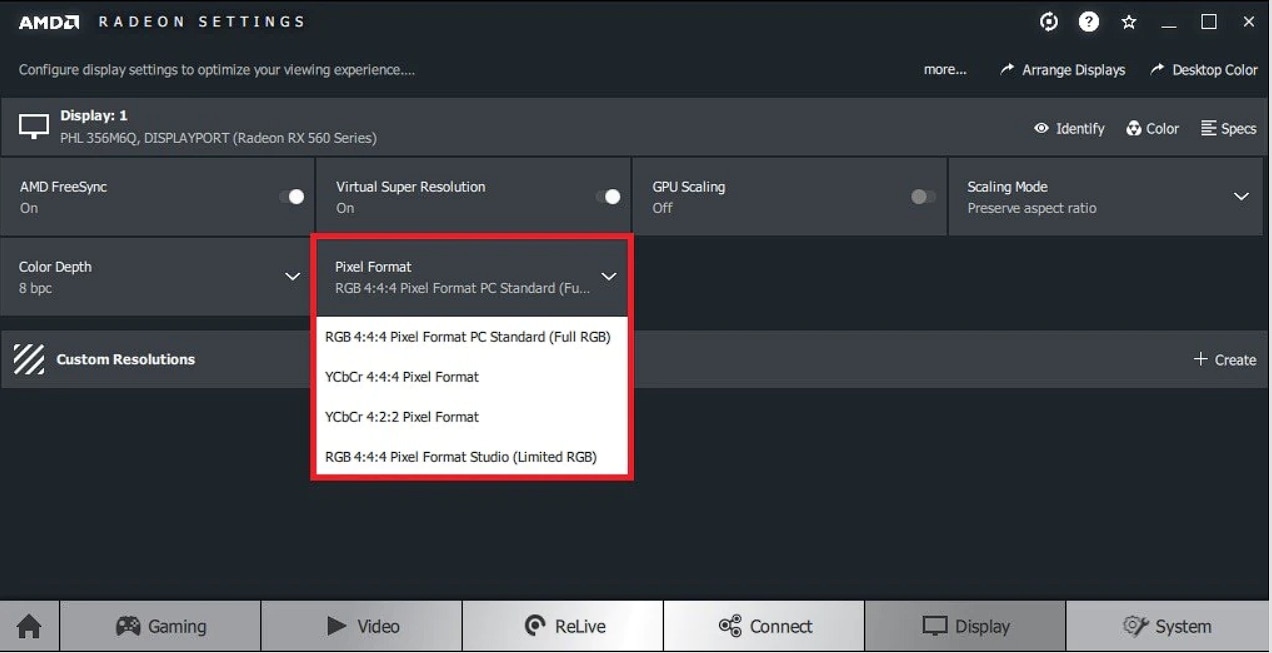Enable the GPU Scaling switch

[x=923, y=197]
